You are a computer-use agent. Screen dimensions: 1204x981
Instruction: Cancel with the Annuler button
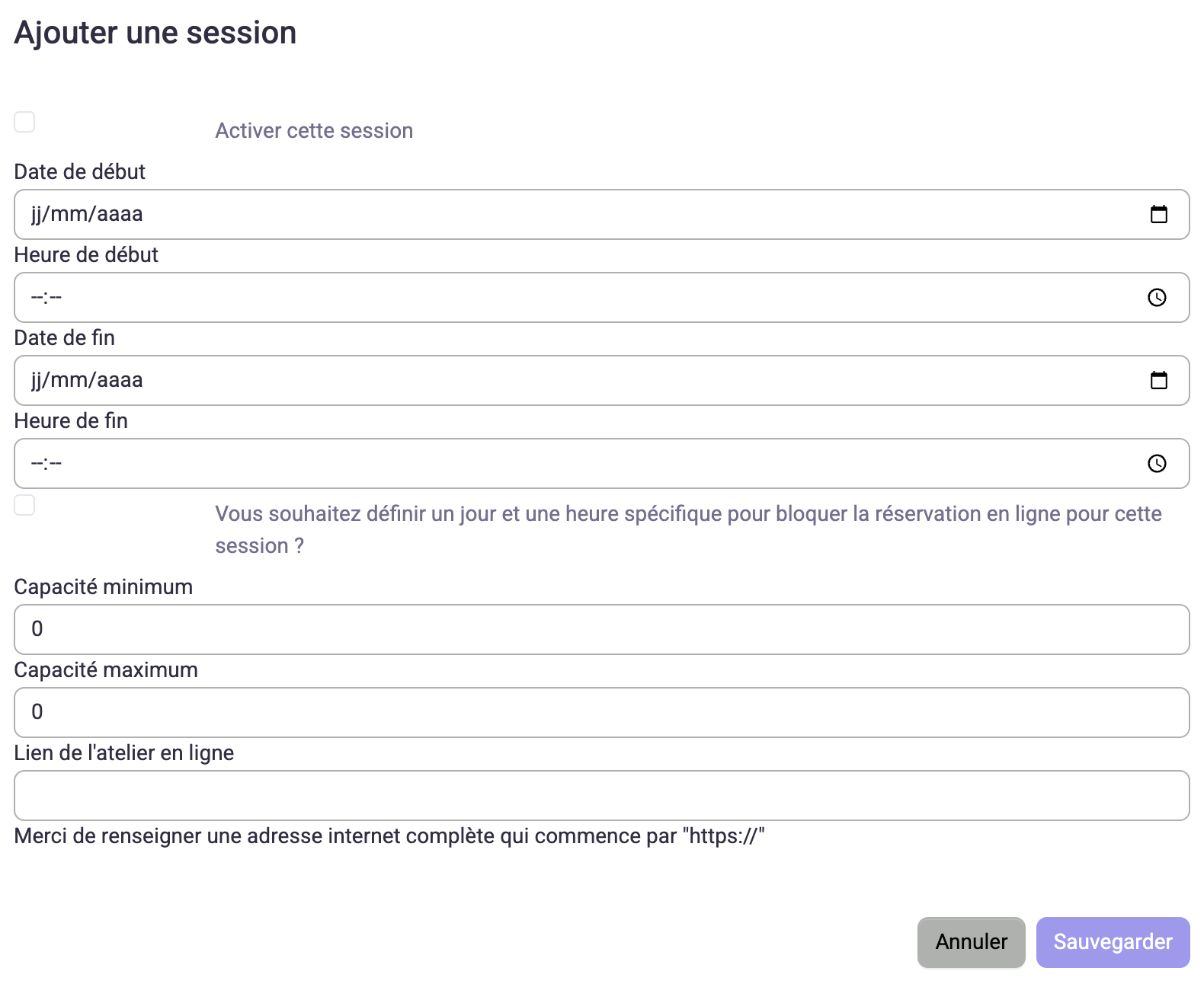click(971, 942)
